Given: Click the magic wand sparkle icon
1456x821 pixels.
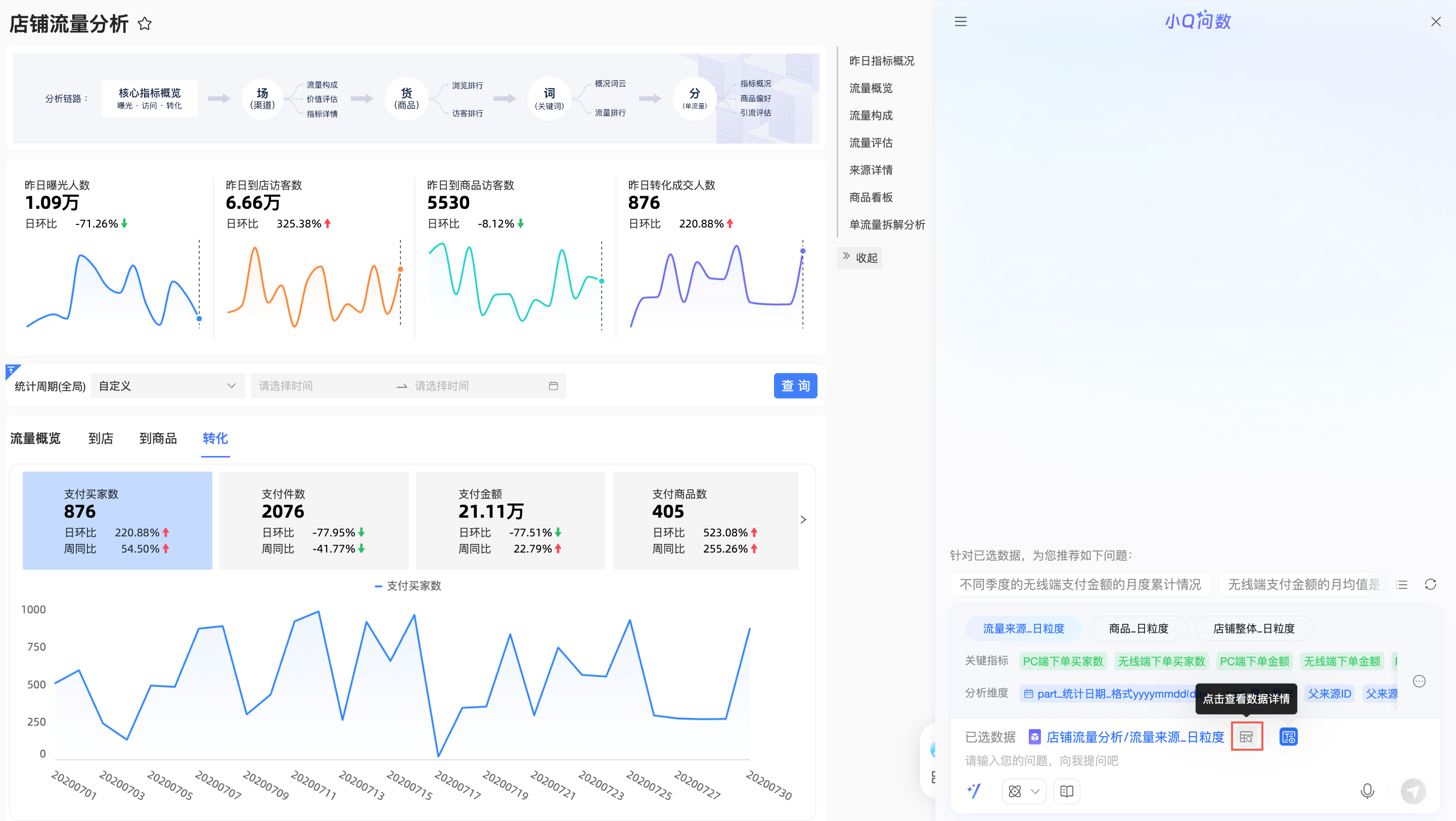Looking at the screenshot, I should point(974,791).
